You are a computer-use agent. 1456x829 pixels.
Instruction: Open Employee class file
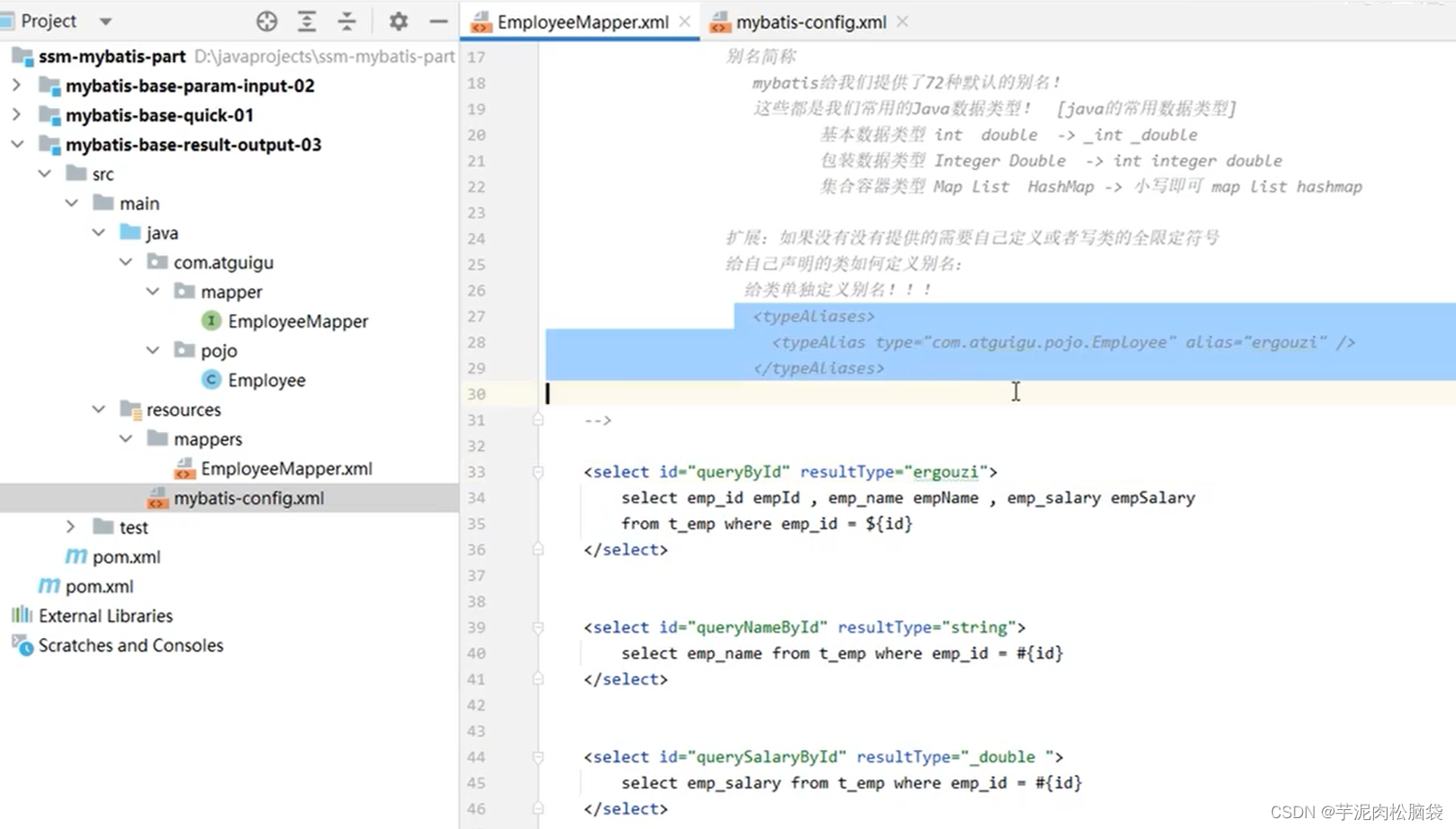coord(267,380)
